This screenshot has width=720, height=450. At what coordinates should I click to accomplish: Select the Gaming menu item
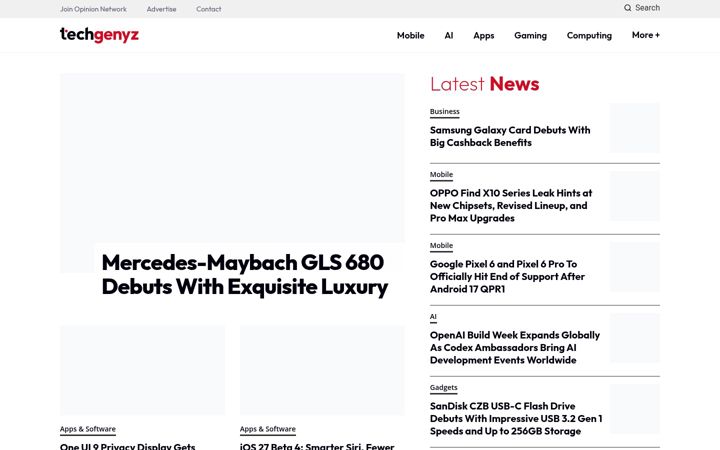click(530, 35)
